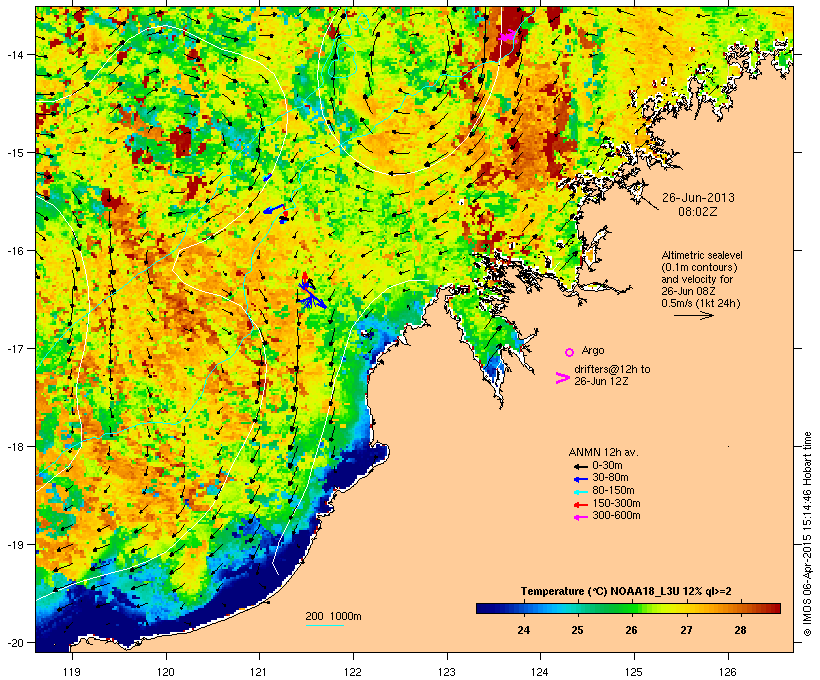
Task: Click the '30-80m' depth label
Action: click(610, 478)
